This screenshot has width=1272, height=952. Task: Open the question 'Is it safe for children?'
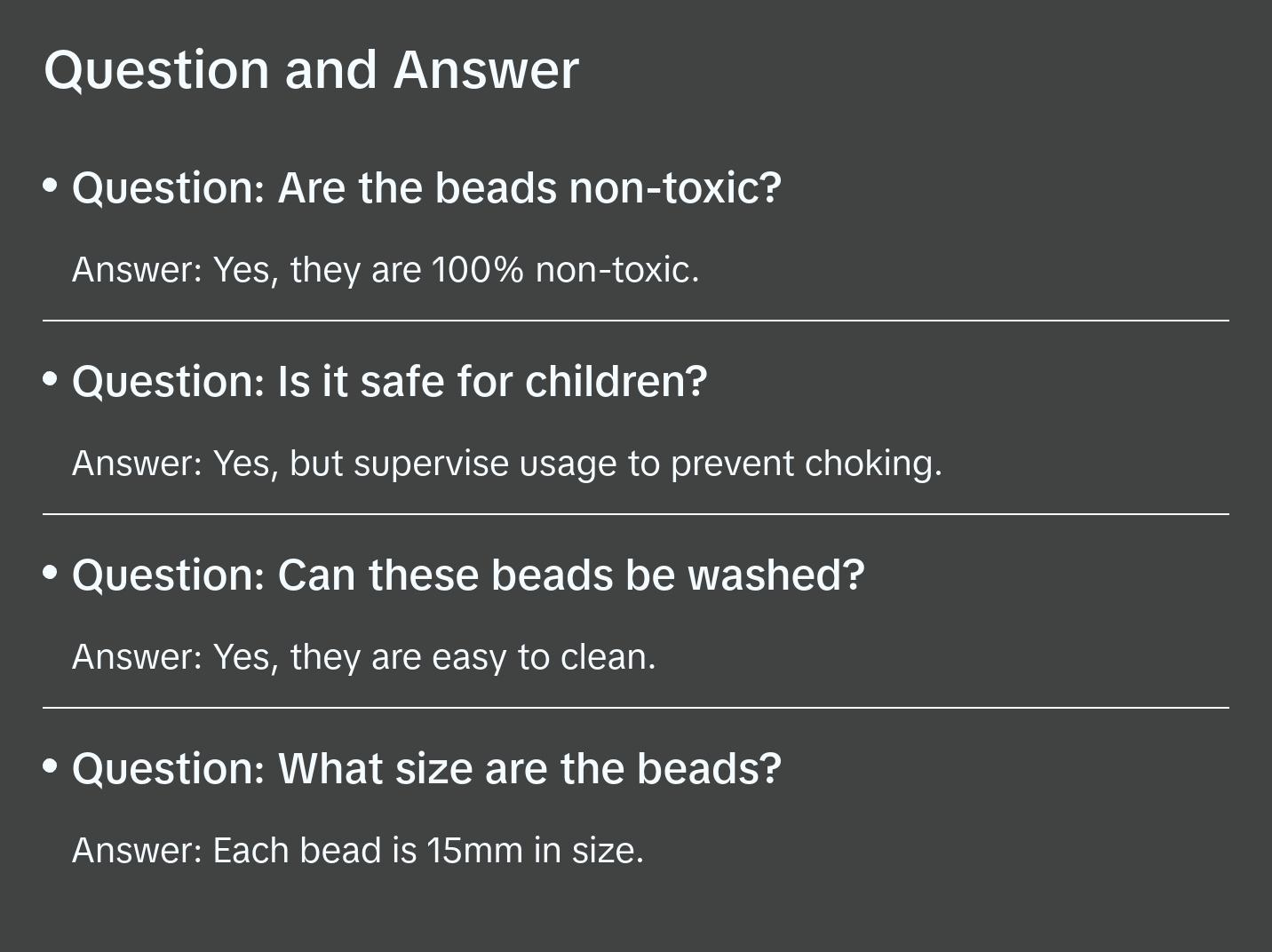(x=389, y=382)
